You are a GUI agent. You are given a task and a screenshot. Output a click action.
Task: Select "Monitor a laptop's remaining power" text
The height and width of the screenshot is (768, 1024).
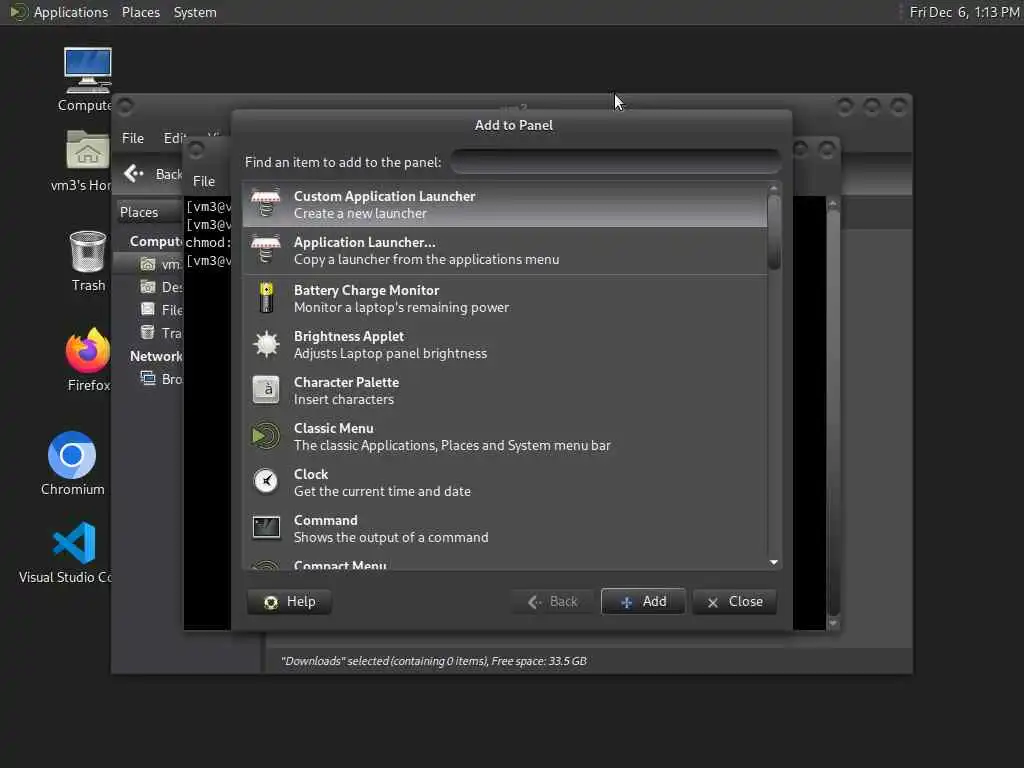click(402, 307)
